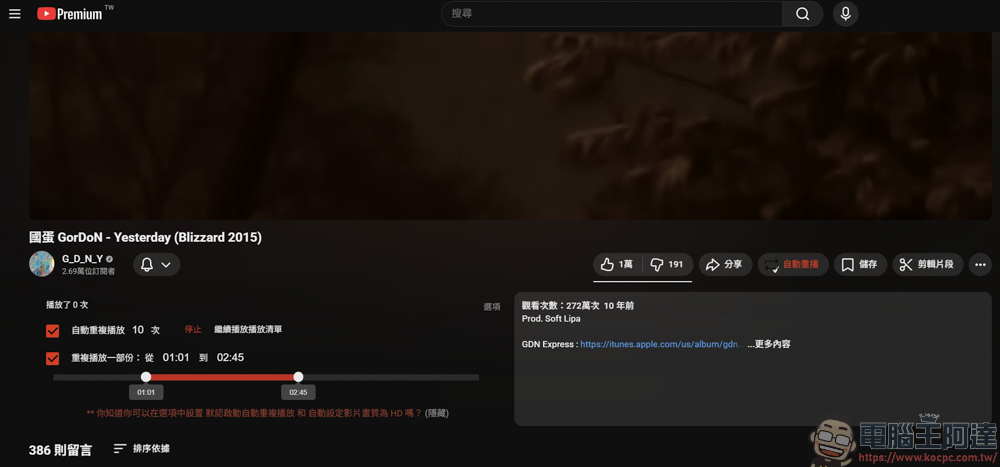Click 觀看次數：272萬次 view count text
This screenshot has height=467, width=1000.
pos(561,306)
